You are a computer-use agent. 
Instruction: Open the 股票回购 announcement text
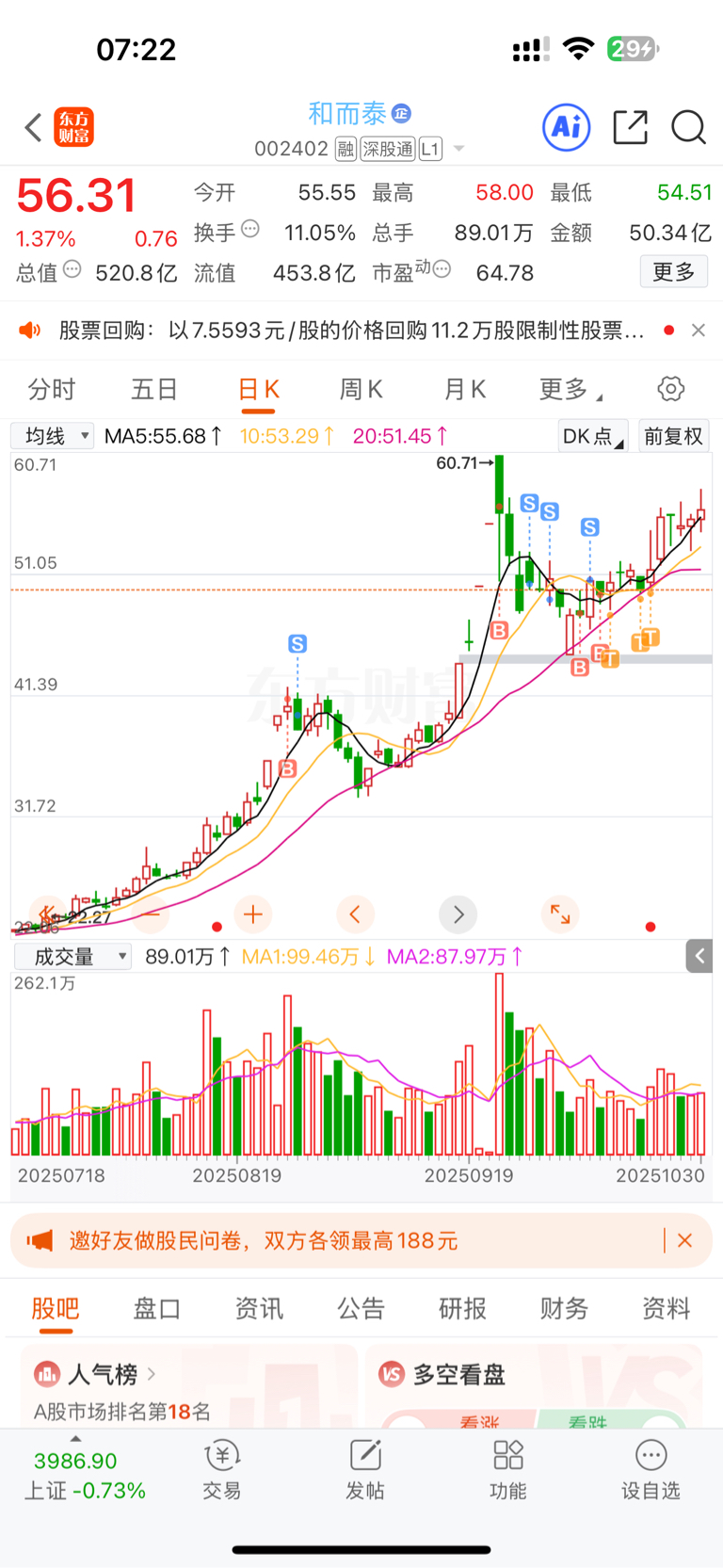352,331
